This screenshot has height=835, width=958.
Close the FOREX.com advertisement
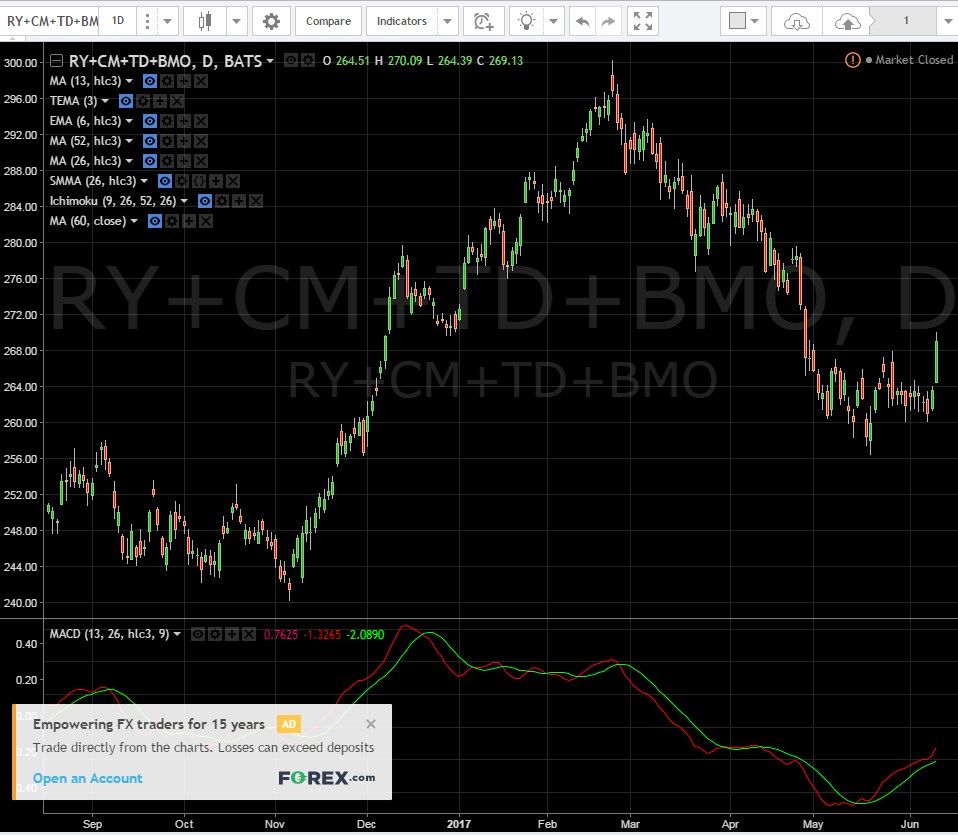[x=371, y=724]
